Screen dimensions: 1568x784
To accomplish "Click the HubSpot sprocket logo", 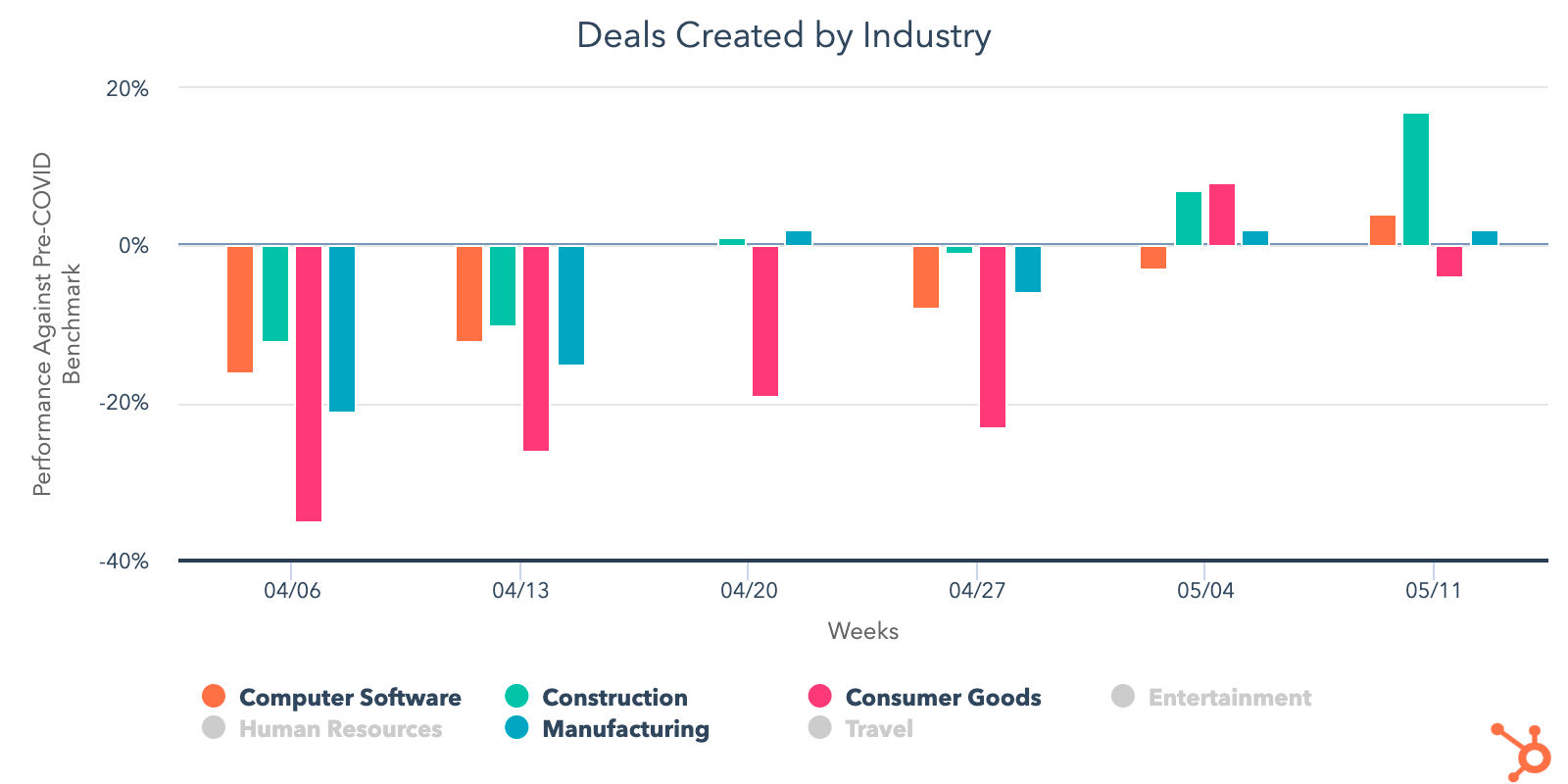I will (1522, 753).
